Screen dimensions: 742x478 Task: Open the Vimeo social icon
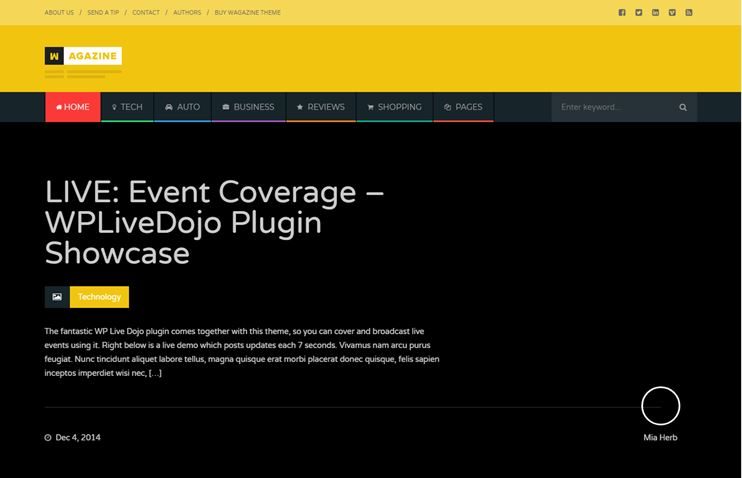click(x=672, y=12)
